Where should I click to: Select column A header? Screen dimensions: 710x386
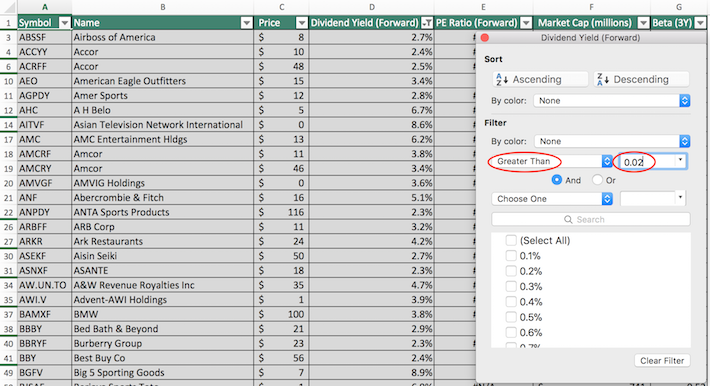(44, 7)
